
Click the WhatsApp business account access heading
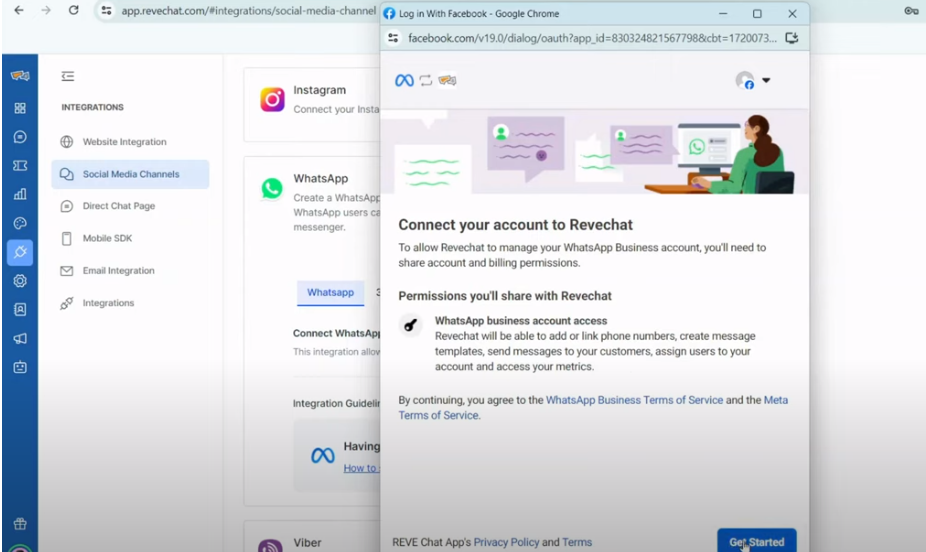click(x=521, y=321)
